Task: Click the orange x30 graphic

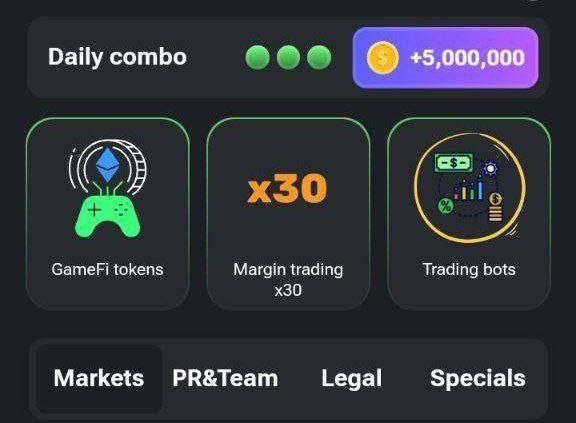Action: tap(287, 188)
